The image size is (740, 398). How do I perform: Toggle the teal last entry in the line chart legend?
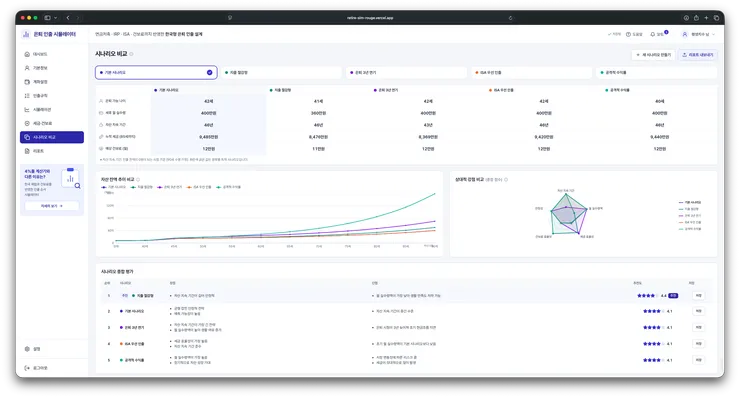pyautogui.click(x=228, y=187)
